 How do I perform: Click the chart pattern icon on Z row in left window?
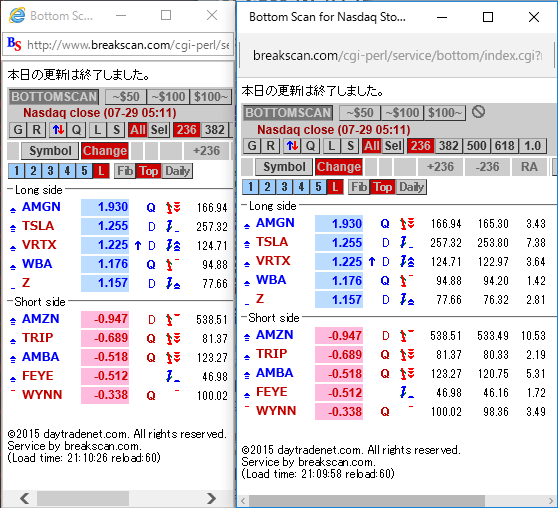[173, 283]
